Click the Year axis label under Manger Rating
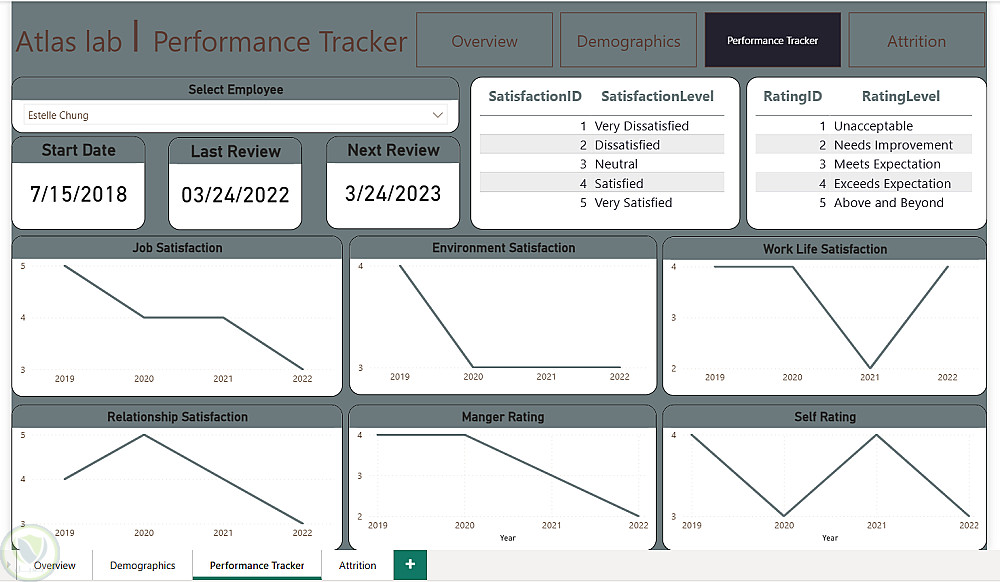The width and height of the screenshot is (1000, 582). (x=508, y=538)
